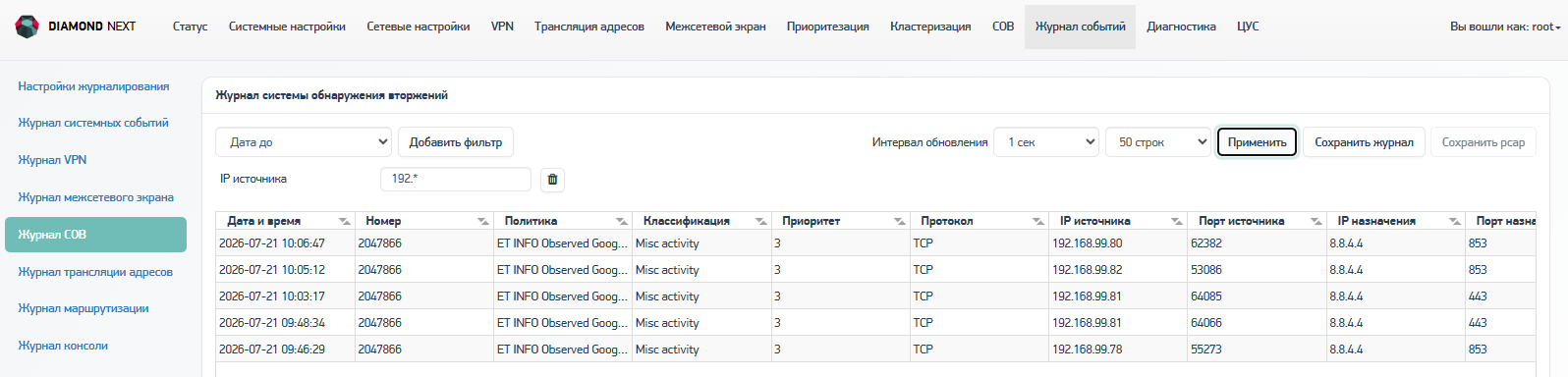This screenshot has height=377, width=1568.
Task: Open the refresh interval 1 сек dropdown
Action: point(1046,142)
